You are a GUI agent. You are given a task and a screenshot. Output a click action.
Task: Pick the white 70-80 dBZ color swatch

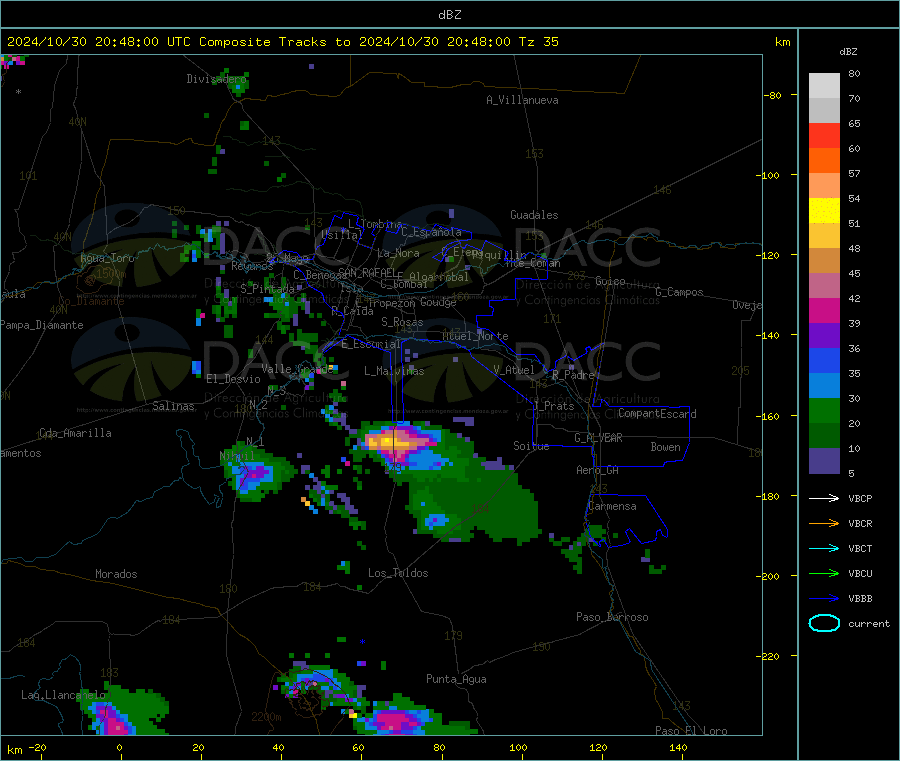824,86
